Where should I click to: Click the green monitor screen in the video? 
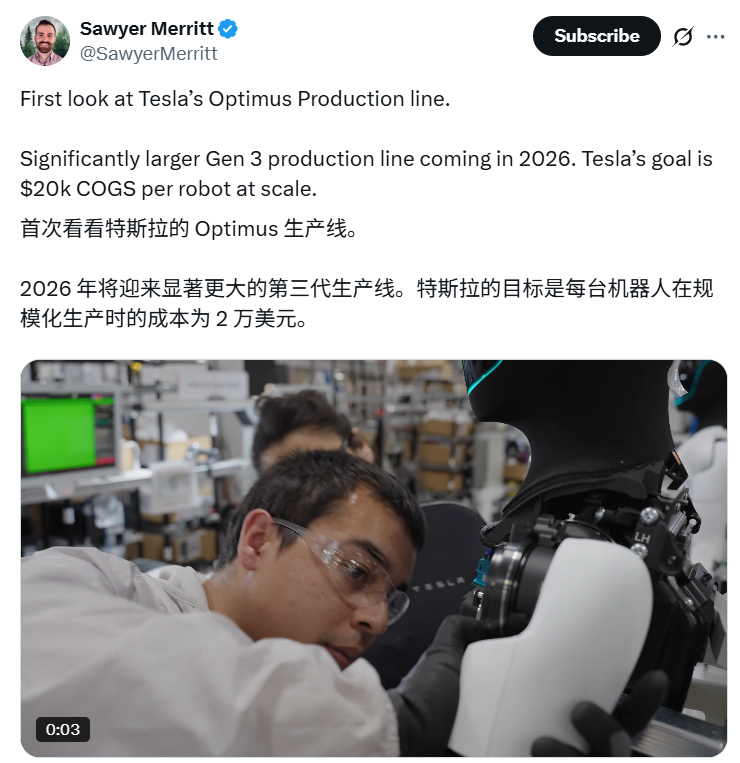coord(59,435)
